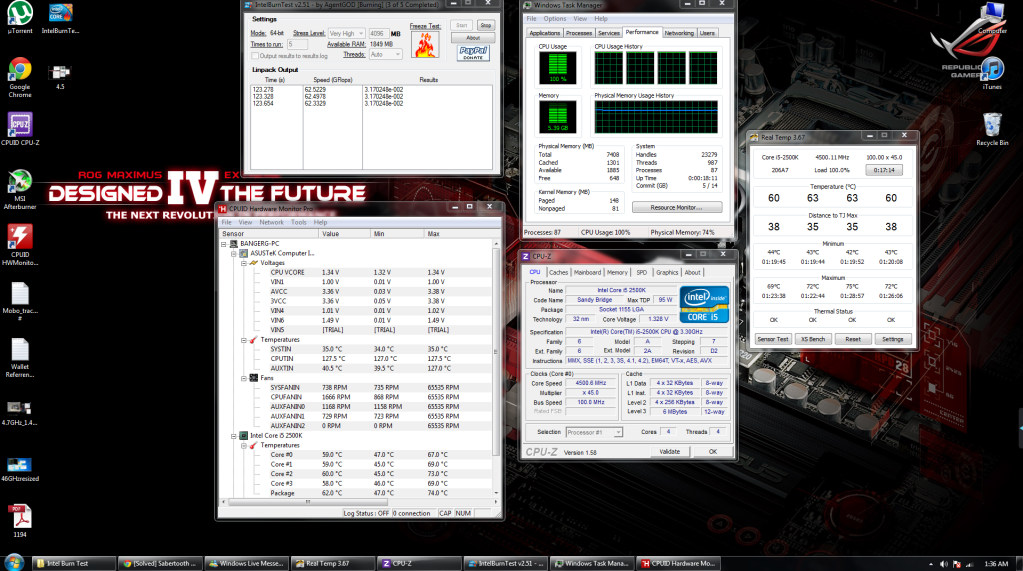The width and height of the screenshot is (1023, 571).
Task: Click Validate in CPU-Z
Action: coord(669,452)
